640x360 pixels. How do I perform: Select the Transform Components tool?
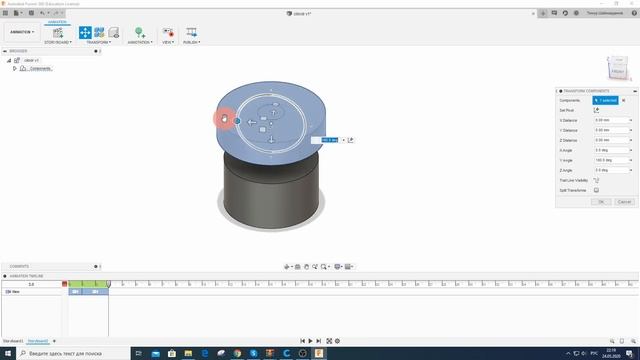(x=85, y=32)
